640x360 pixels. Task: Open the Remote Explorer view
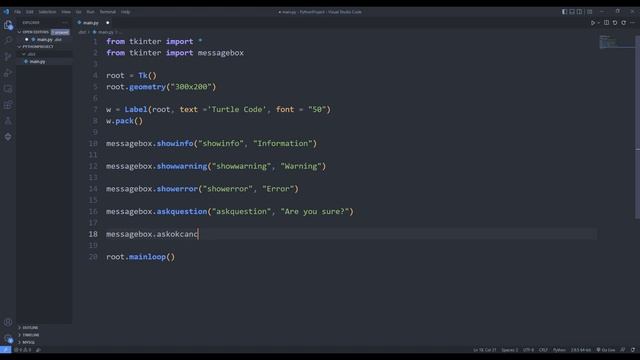[8, 89]
